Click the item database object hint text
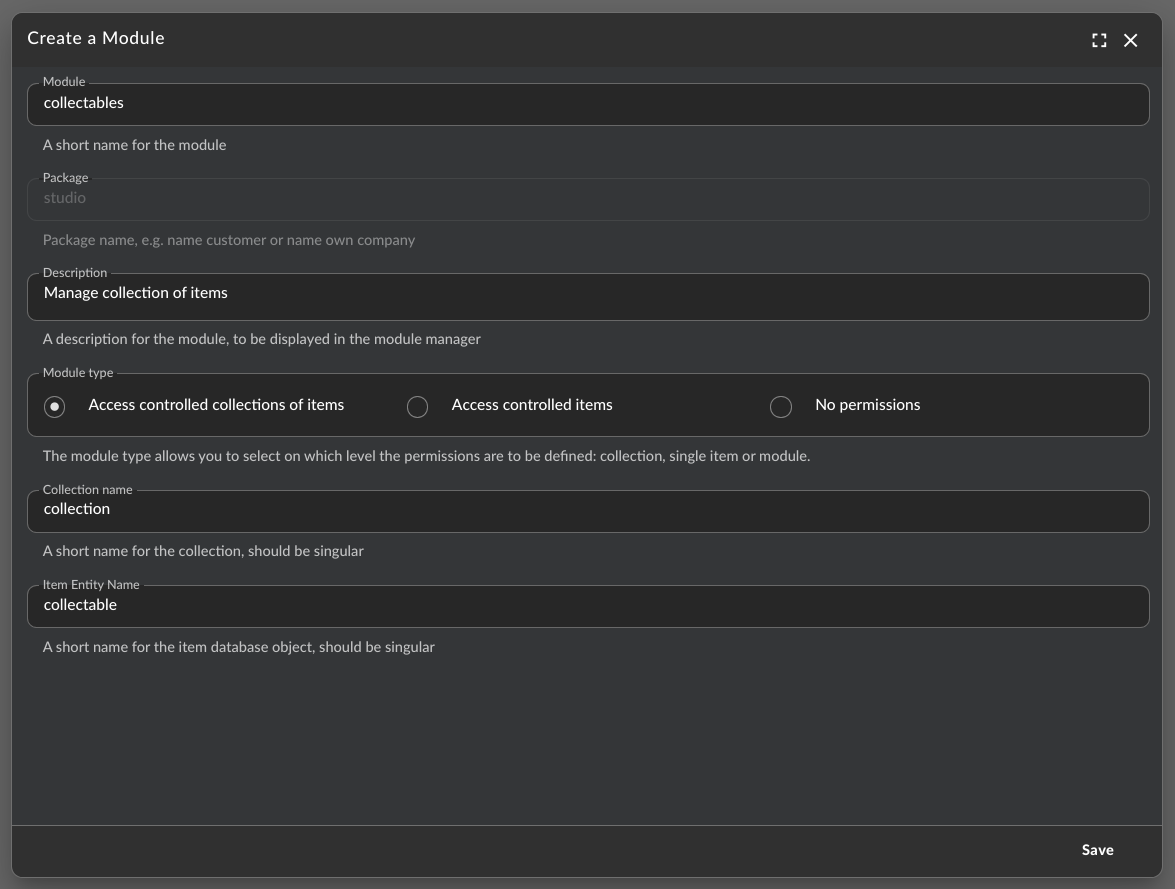1175x889 pixels. coord(238,647)
